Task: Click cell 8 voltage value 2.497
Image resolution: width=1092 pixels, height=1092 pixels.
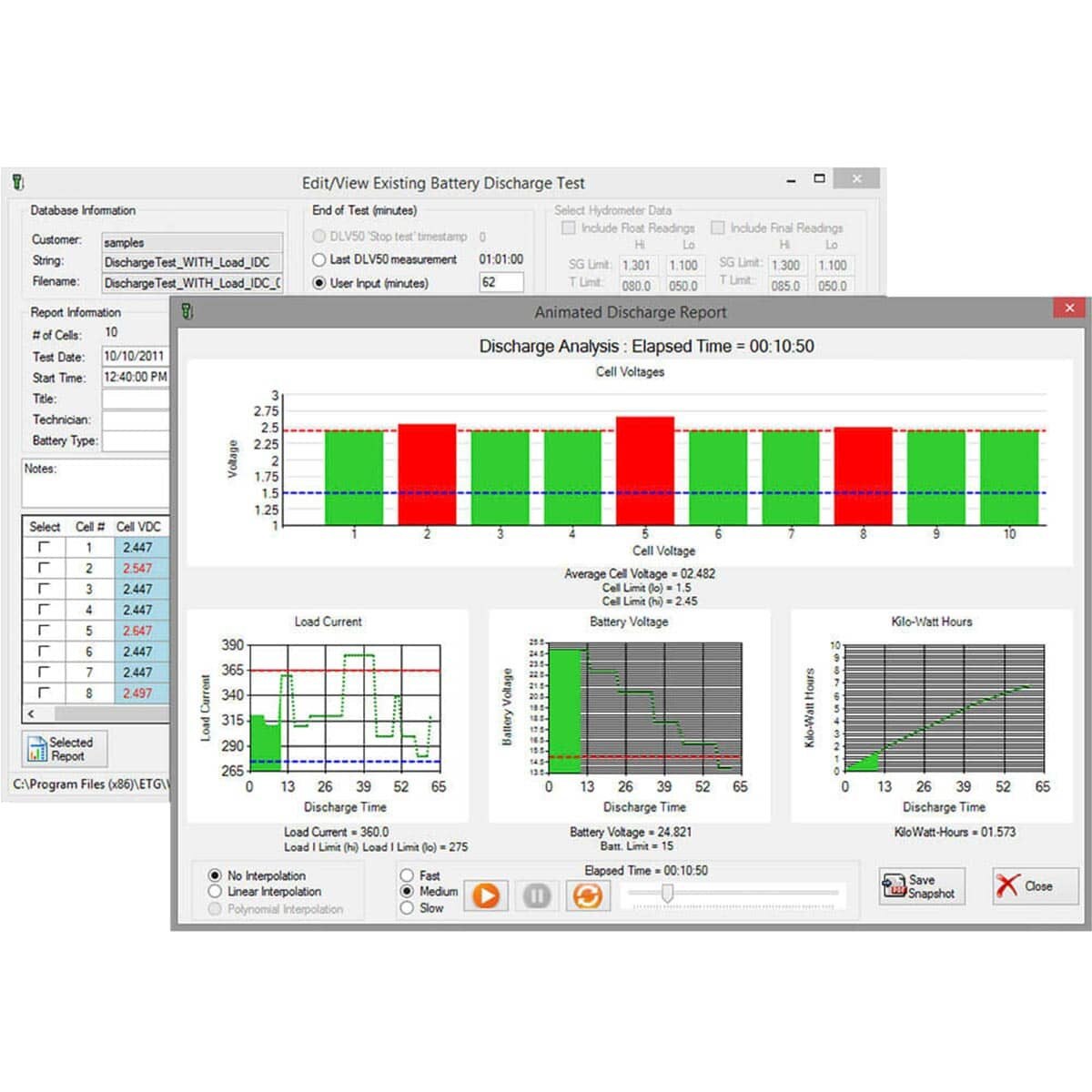Action: [x=142, y=693]
